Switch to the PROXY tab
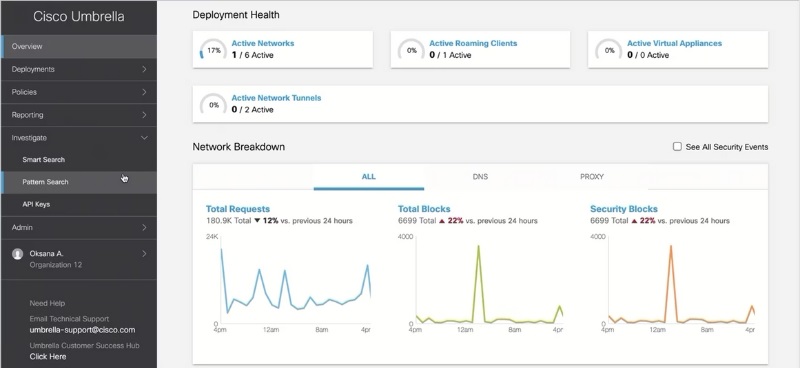This screenshot has width=800, height=368. pyautogui.click(x=592, y=177)
